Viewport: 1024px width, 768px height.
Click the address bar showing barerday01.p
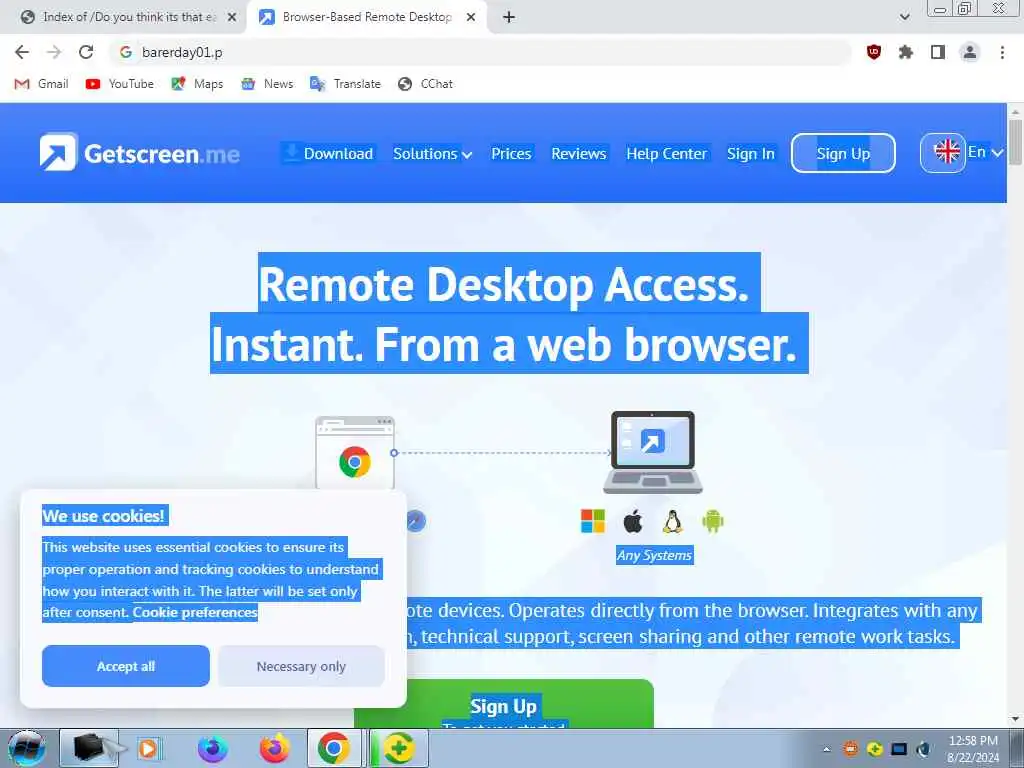480,52
